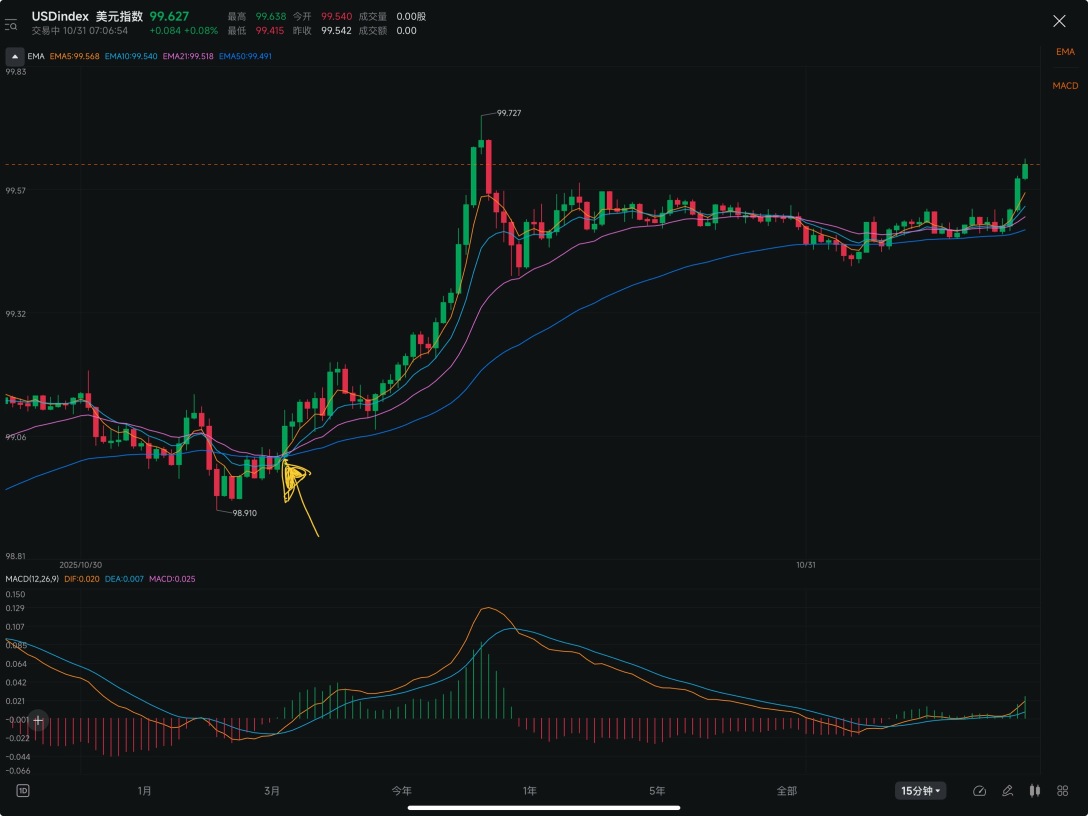Tap the gauge indicator icon
Image resolution: width=1088 pixels, height=816 pixels.
click(x=979, y=791)
